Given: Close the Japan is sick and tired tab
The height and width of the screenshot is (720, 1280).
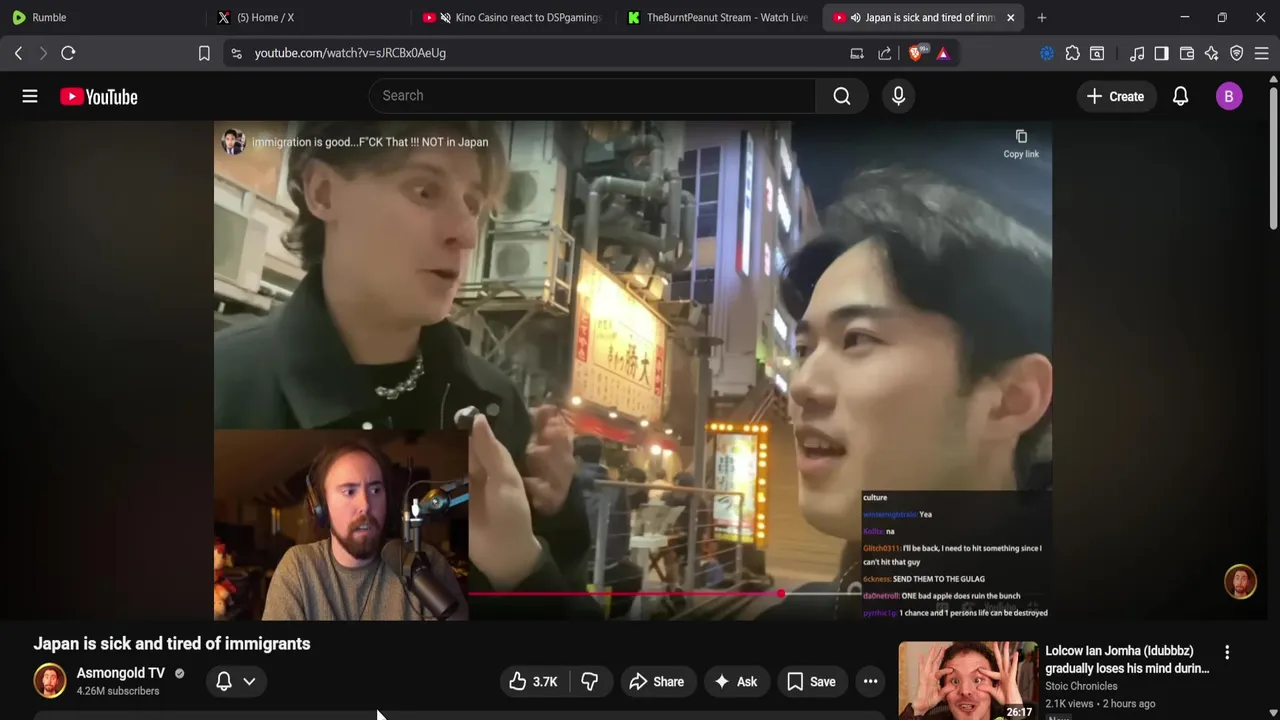Looking at the screenshot, I should pos(1010,17).
